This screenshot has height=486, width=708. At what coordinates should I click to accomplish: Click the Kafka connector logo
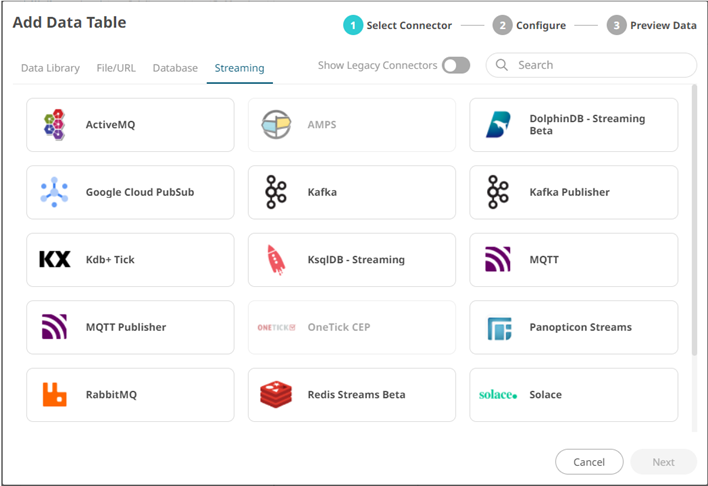pyautogui.click(x=276, y=192)
